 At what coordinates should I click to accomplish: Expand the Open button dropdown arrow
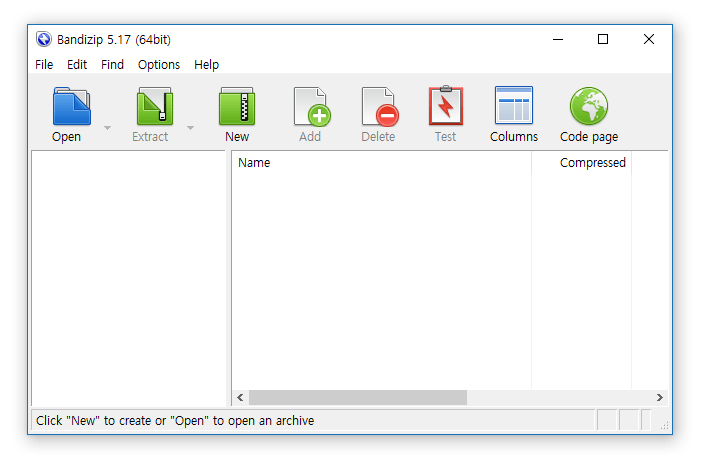tap(107, 128)
